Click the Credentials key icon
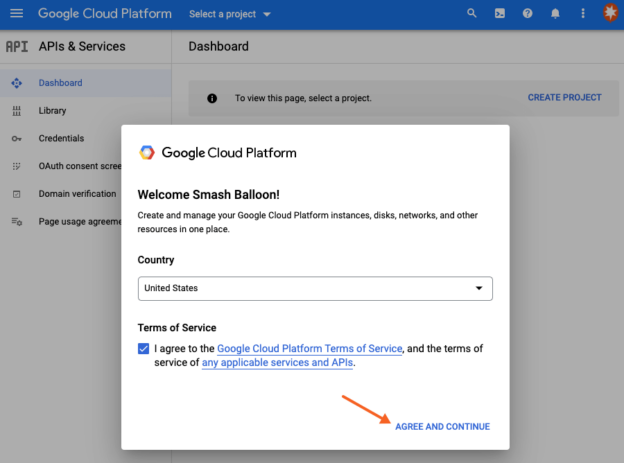 (x=16, y=138)
